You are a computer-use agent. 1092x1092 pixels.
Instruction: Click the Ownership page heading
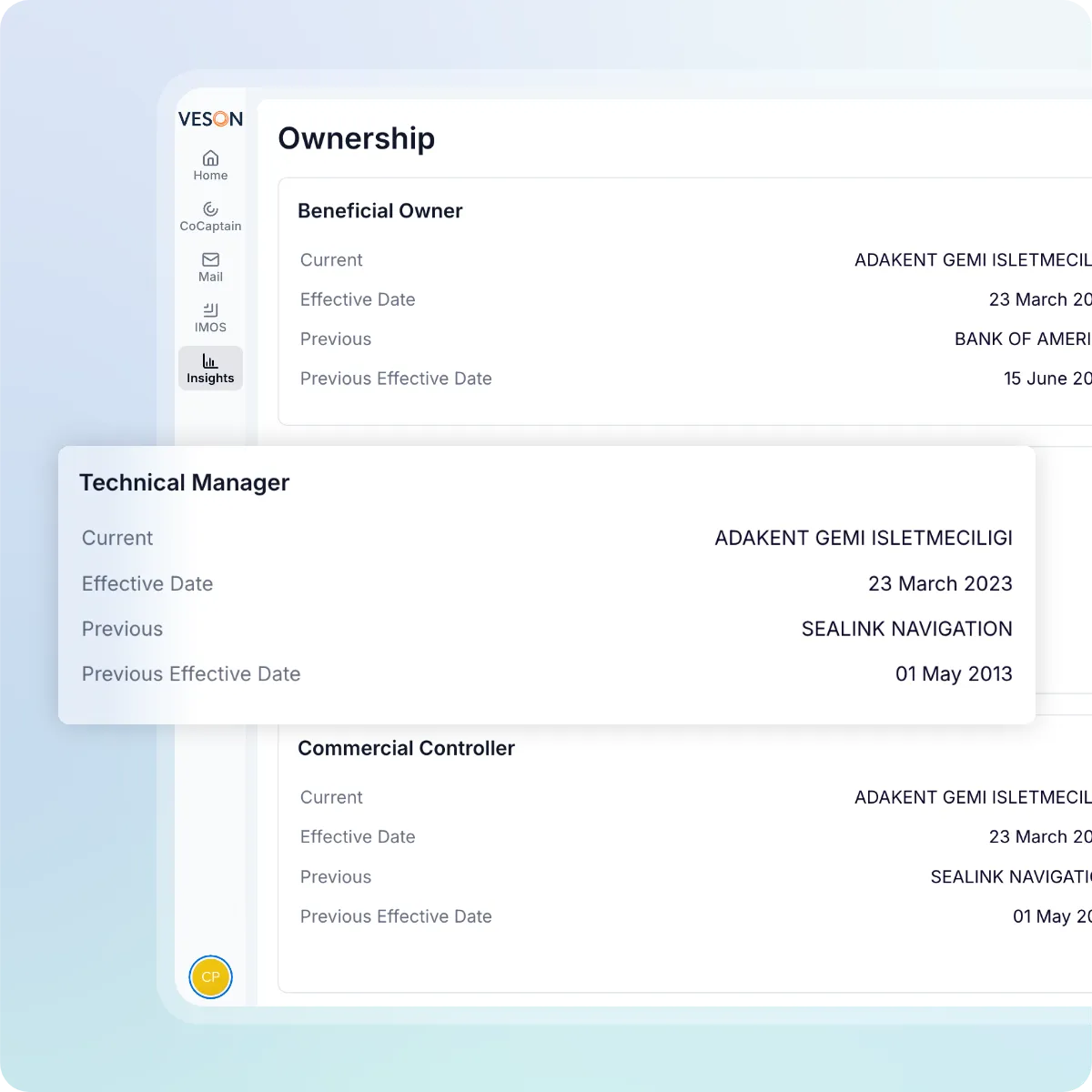click(357, 138)
